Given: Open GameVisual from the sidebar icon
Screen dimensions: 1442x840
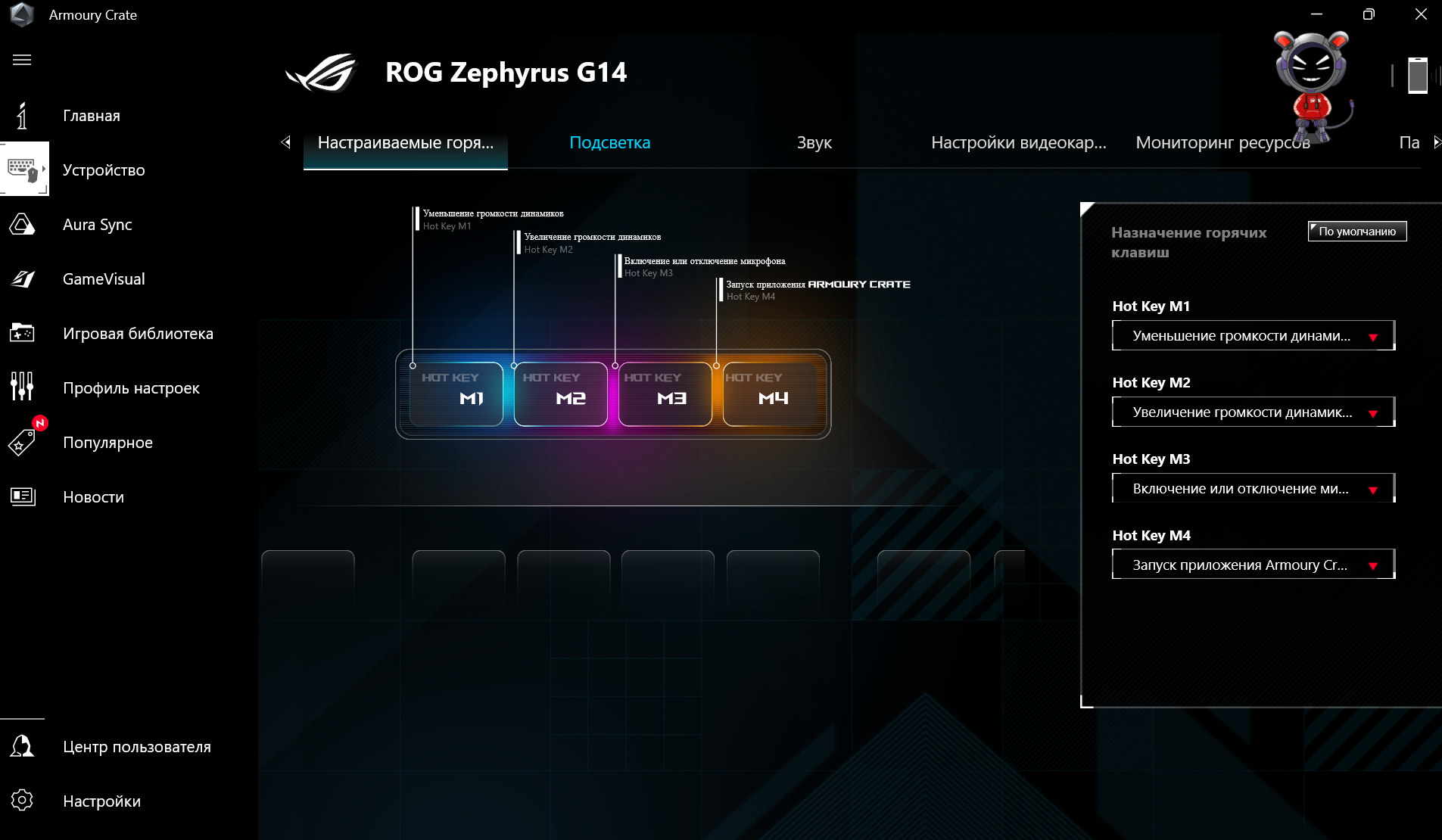Looking at the screenshot, I should (22, 279).
